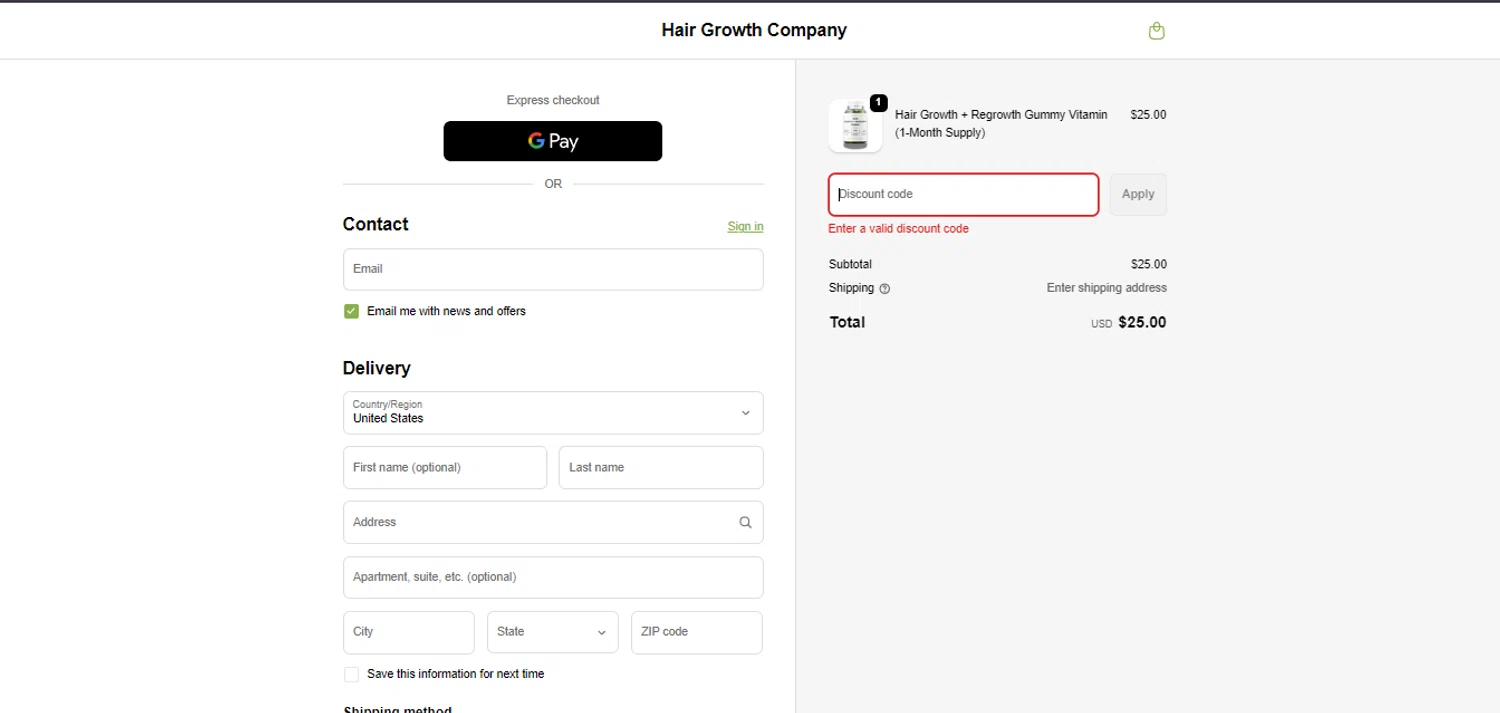Click the Sign in link
1500x713 pixels.
745,227
